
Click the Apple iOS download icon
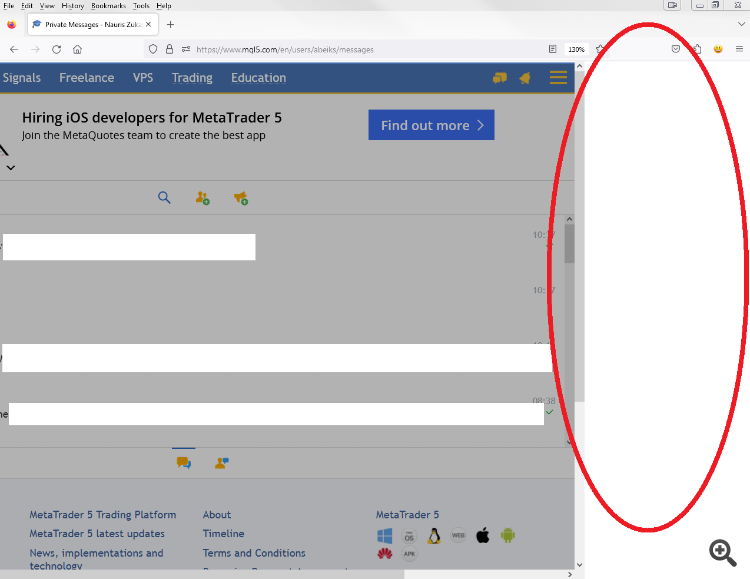coord(483,535)
